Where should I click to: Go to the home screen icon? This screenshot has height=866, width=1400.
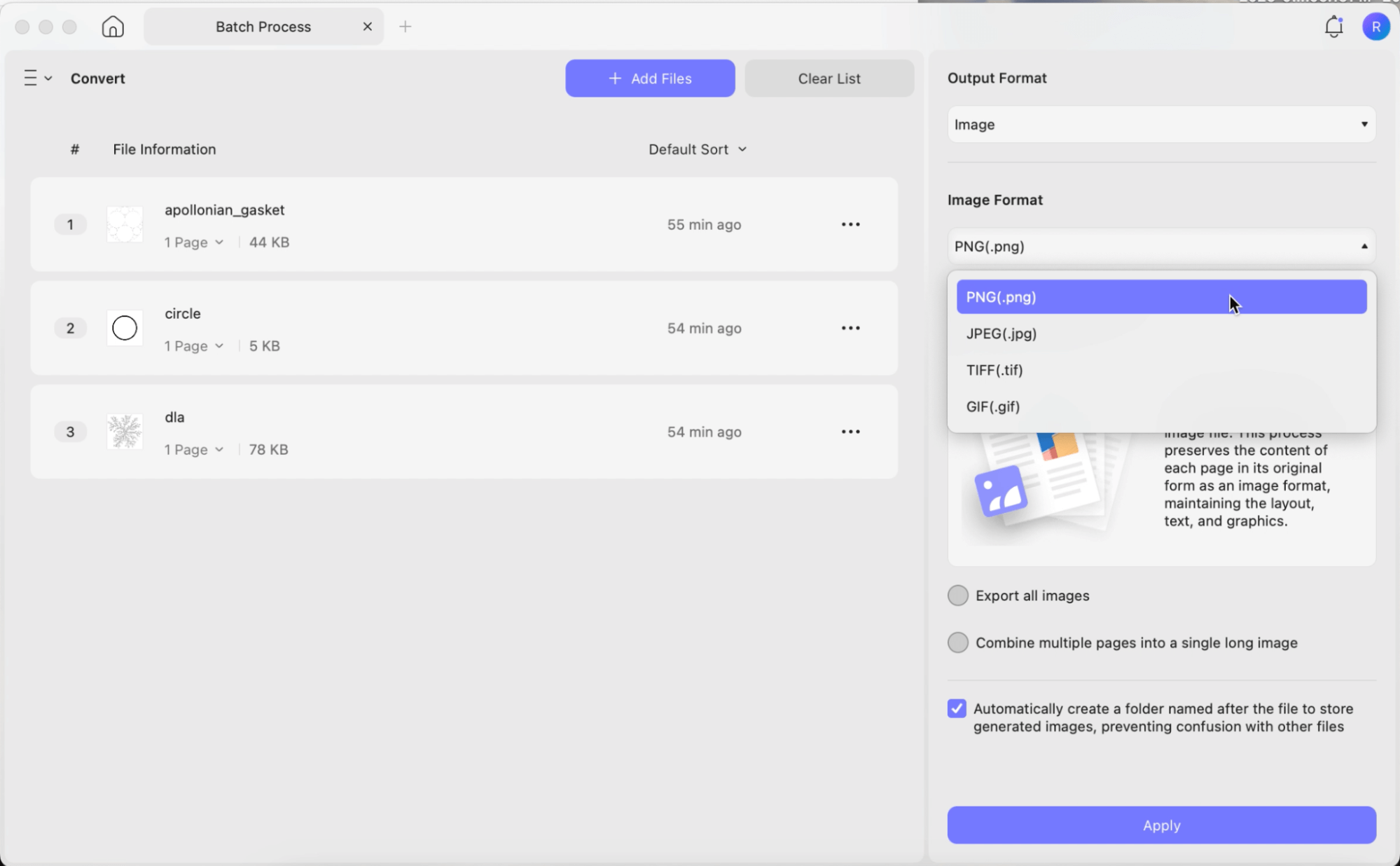point(113,27)
